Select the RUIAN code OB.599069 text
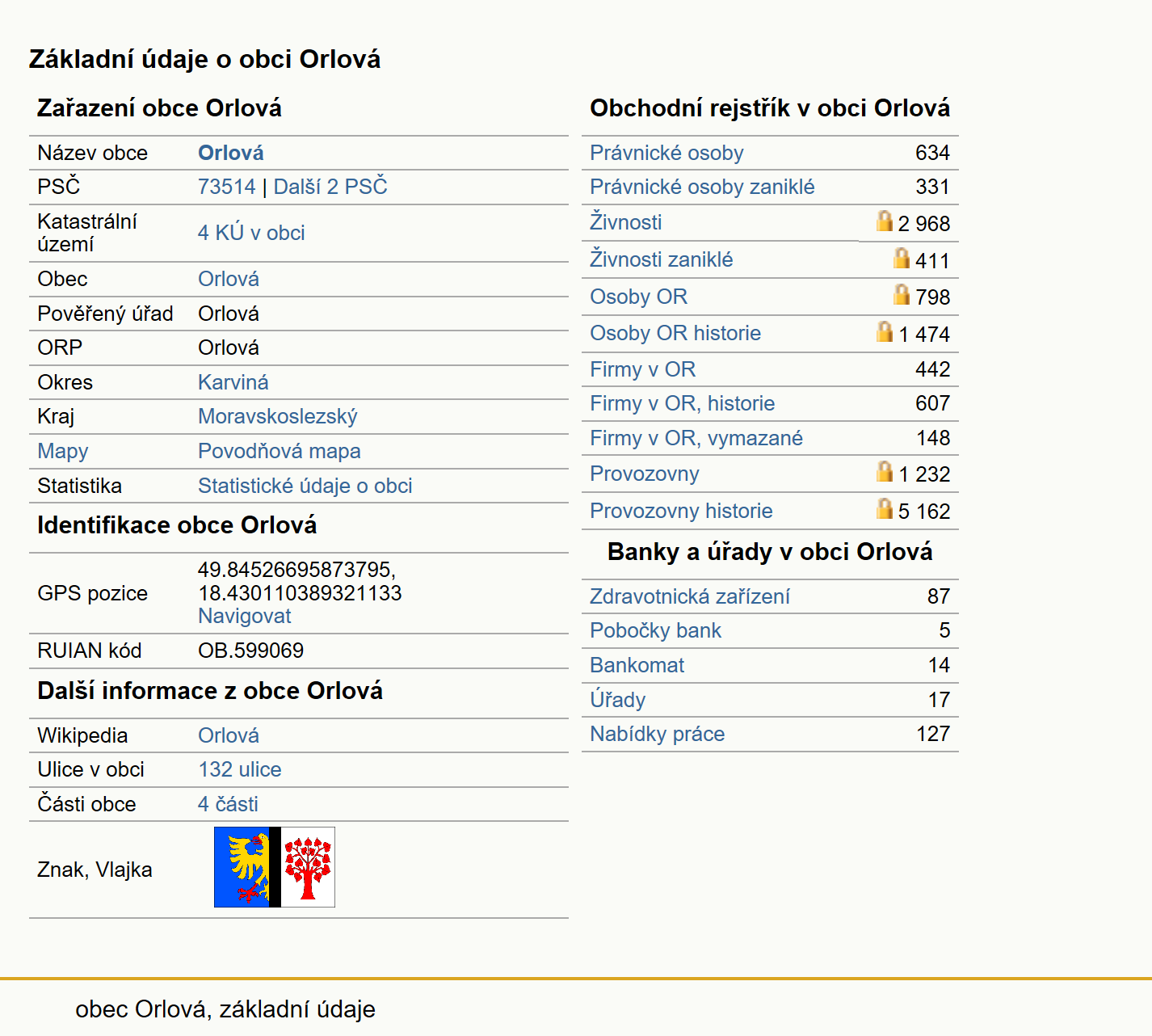This screenshot has width=1152, height=1036. tap(251, 651)
